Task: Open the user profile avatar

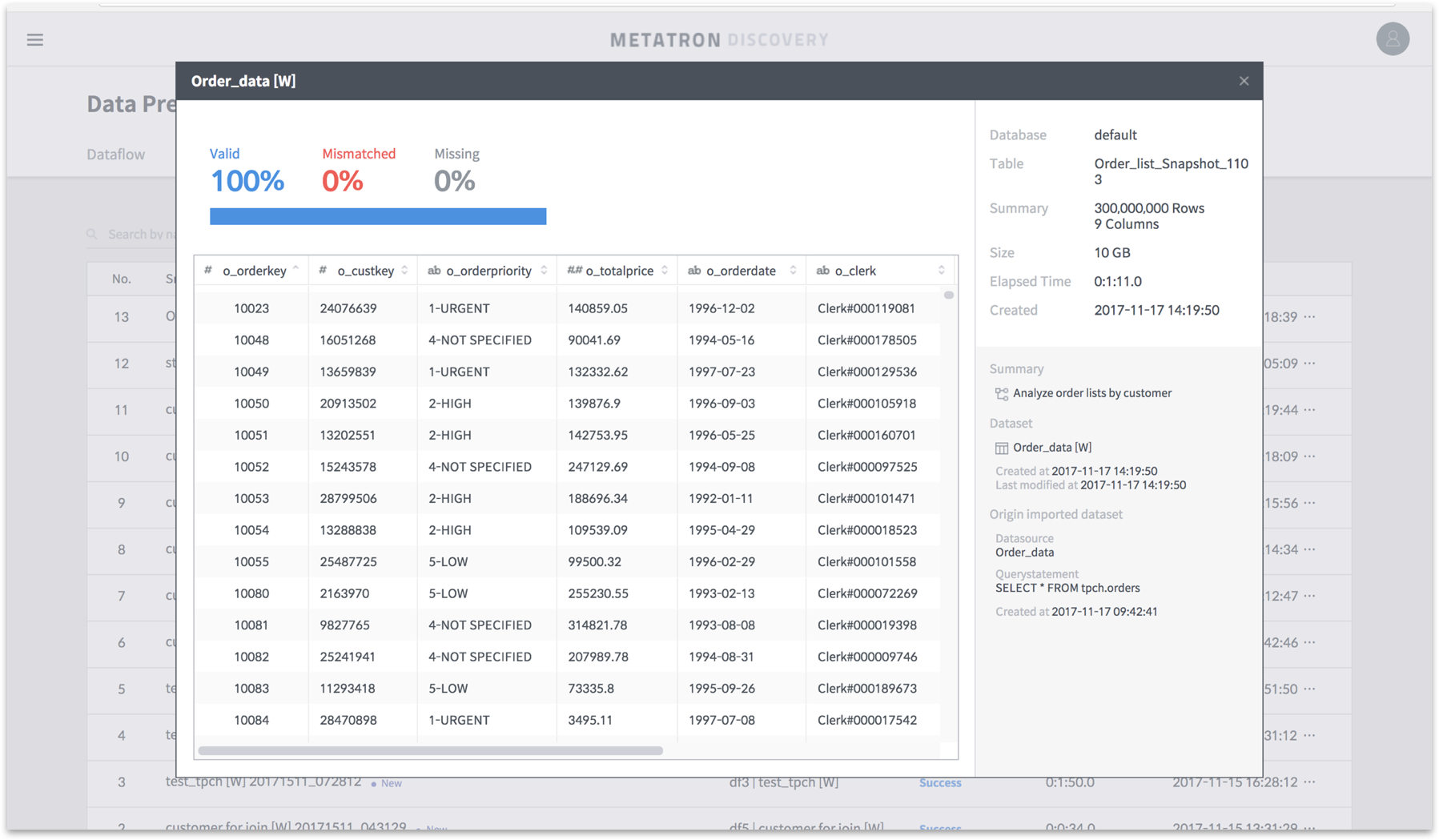Action: click(1393, 39)
